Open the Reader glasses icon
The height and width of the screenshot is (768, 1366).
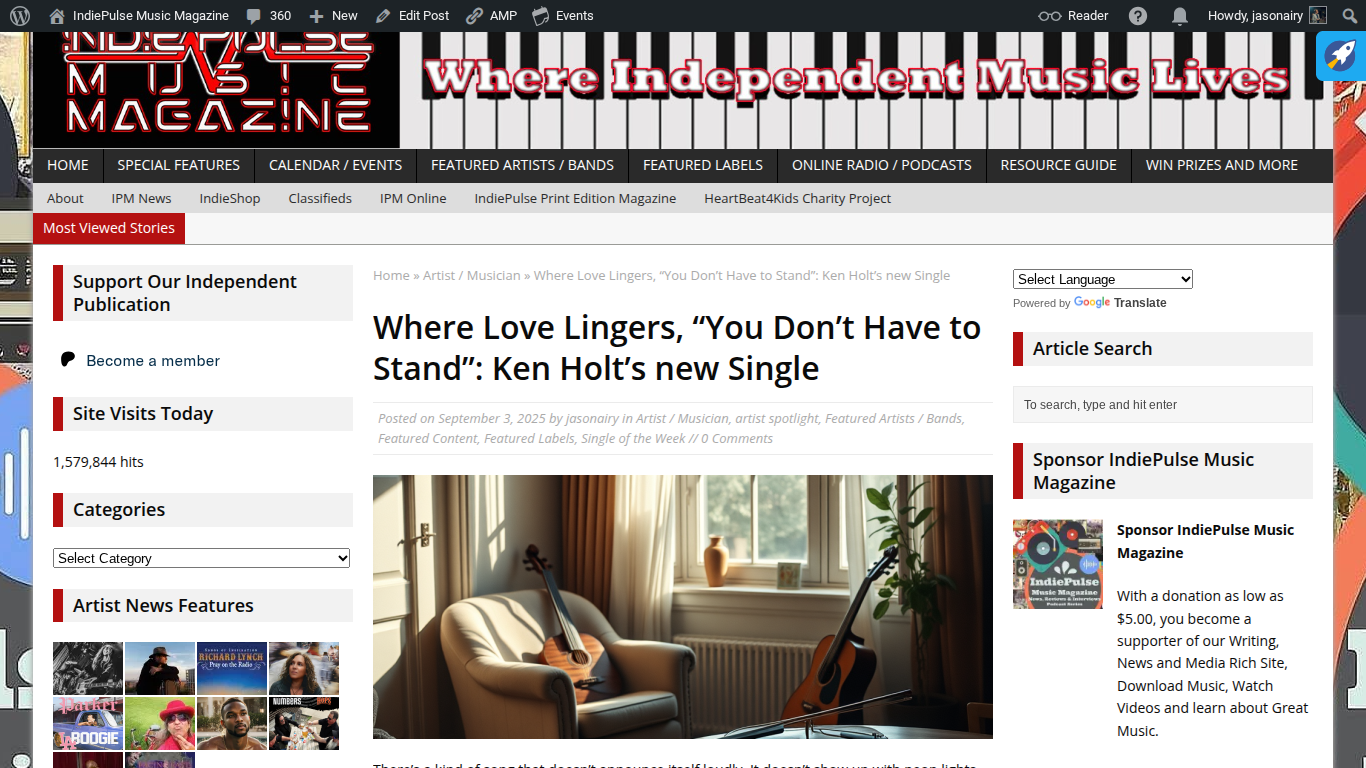point(1049,16)
